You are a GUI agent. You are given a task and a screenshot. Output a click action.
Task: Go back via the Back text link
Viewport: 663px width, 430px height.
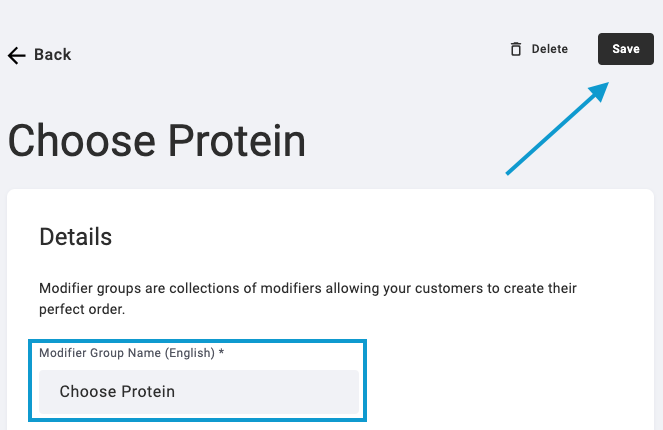[52, 55]
